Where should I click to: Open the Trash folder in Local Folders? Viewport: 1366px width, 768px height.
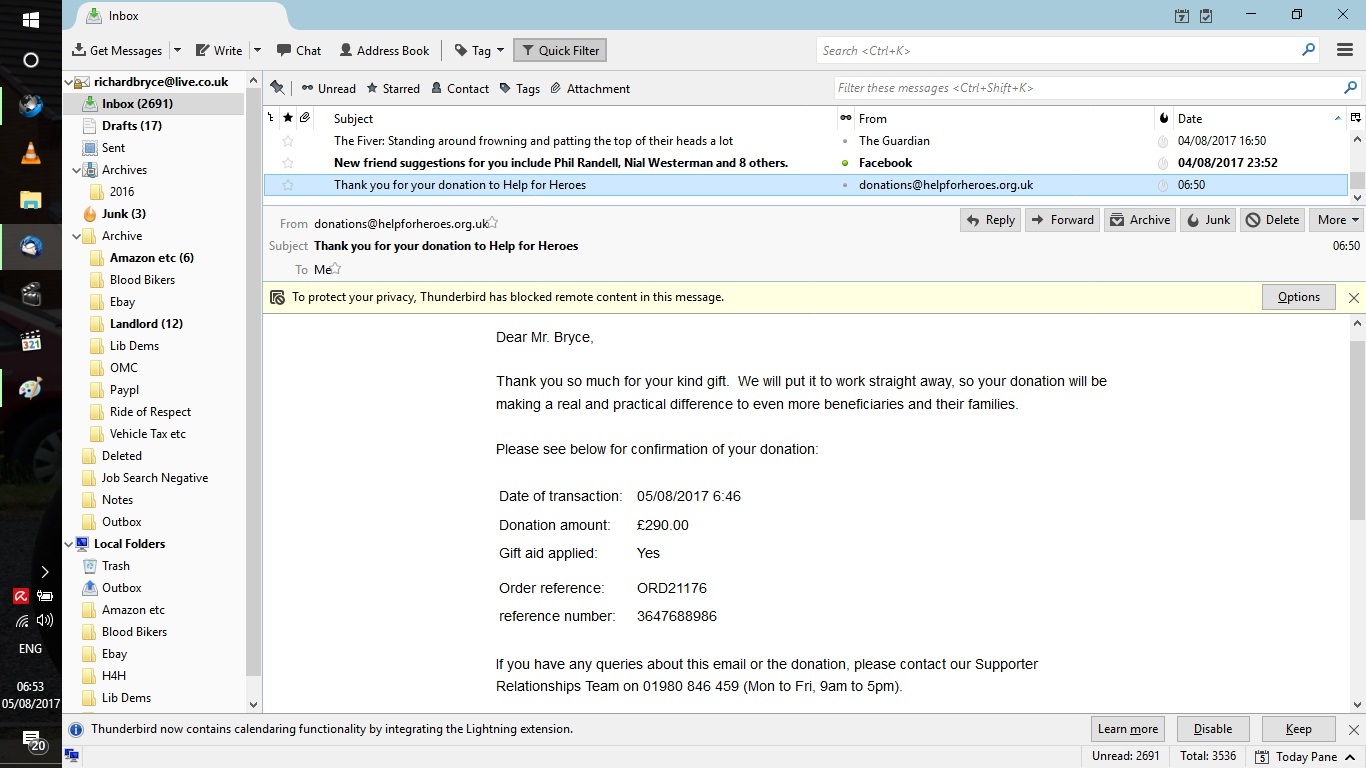[x=115, y=566]
